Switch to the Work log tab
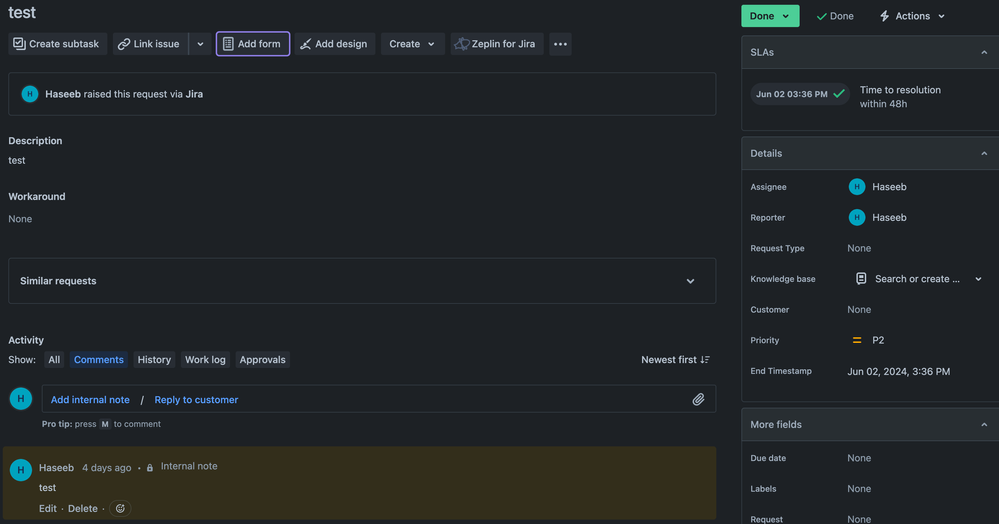Image resolution: width=999 pixels, height=524 pixels. tap(205, 360)
